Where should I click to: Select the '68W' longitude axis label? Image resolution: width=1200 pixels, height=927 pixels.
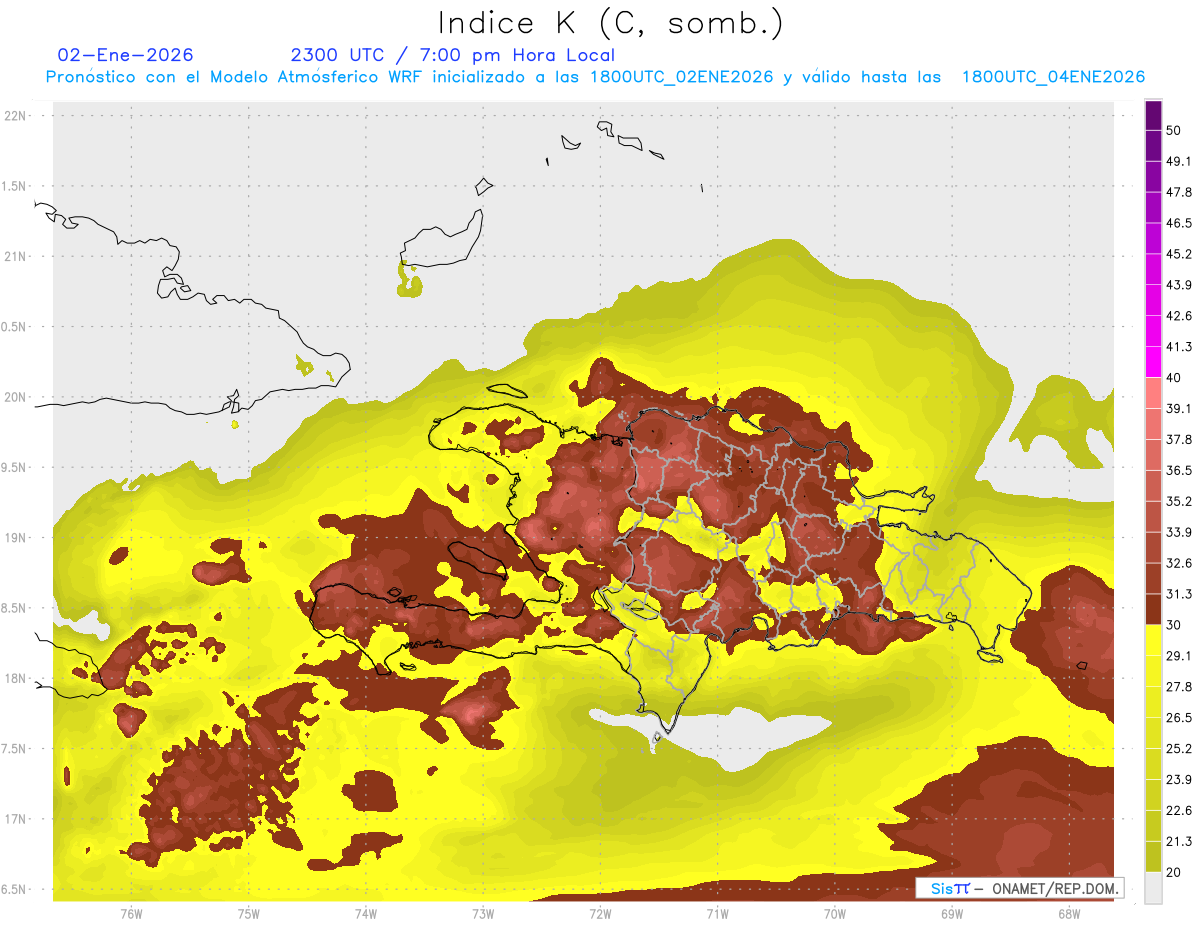tap(1069, 914)
